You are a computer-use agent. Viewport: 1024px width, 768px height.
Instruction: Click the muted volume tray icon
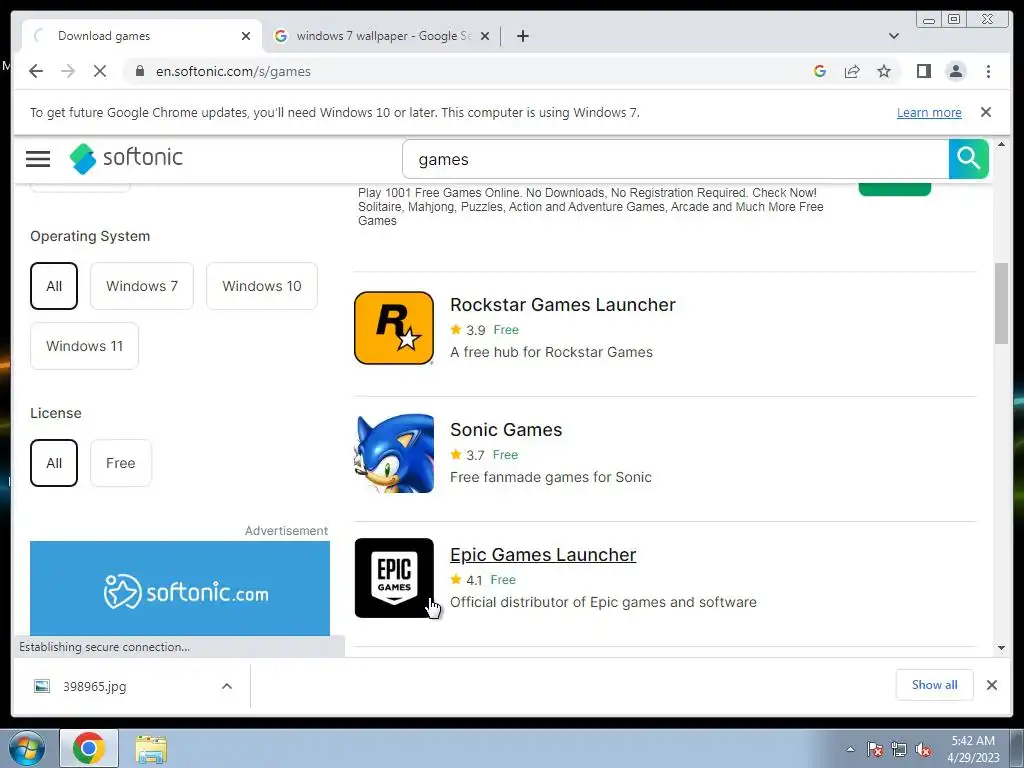pos(923,749)
